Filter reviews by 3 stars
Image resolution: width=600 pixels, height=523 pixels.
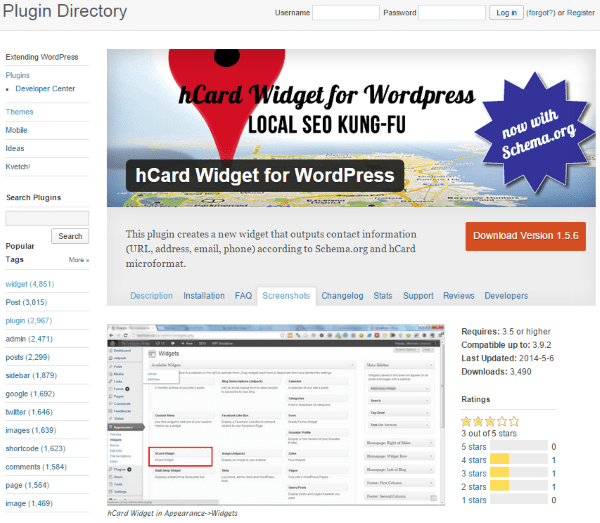[474, 474]
